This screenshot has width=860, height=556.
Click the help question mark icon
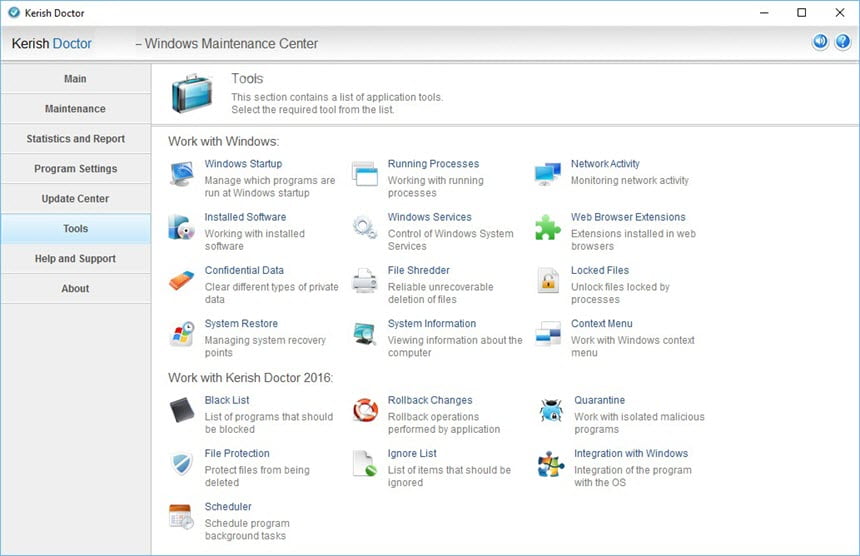point(842,42)
